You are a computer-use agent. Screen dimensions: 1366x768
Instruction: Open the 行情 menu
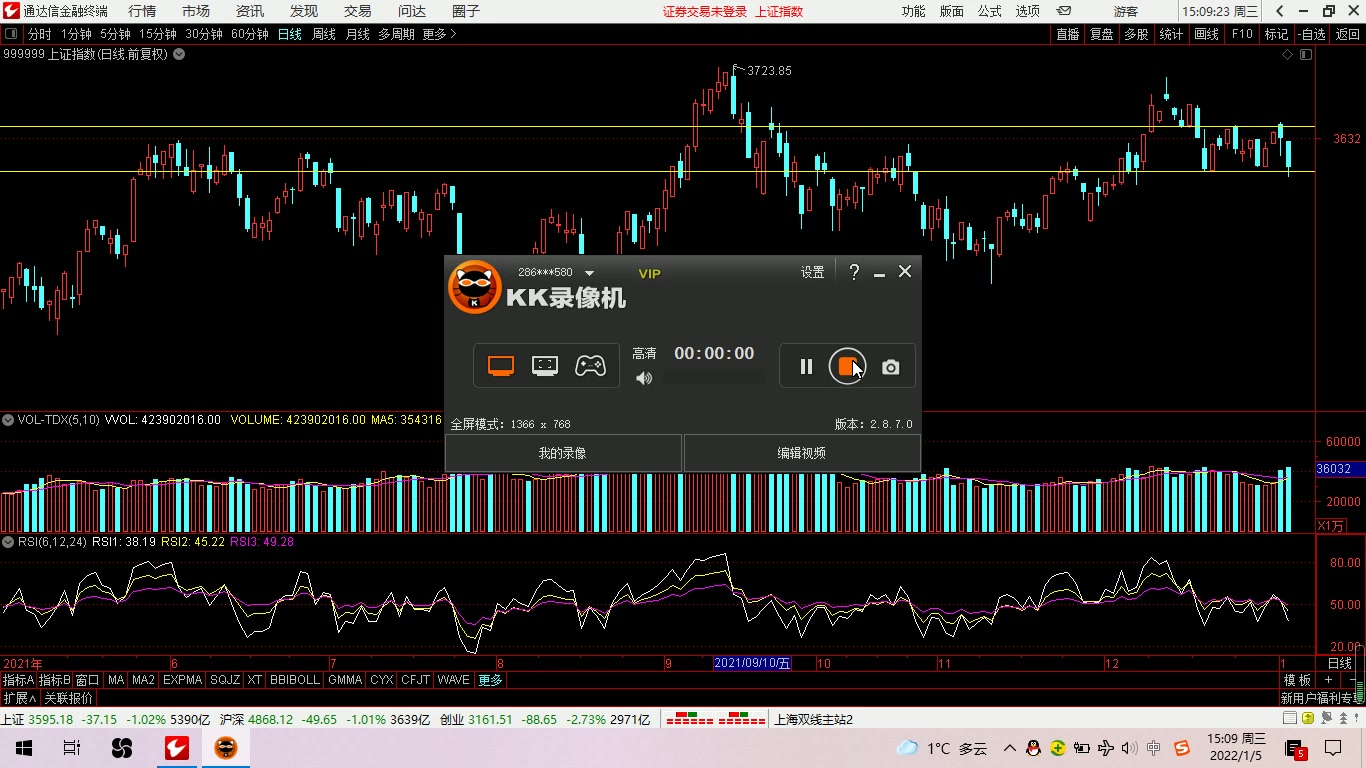[x=142, y=11]
